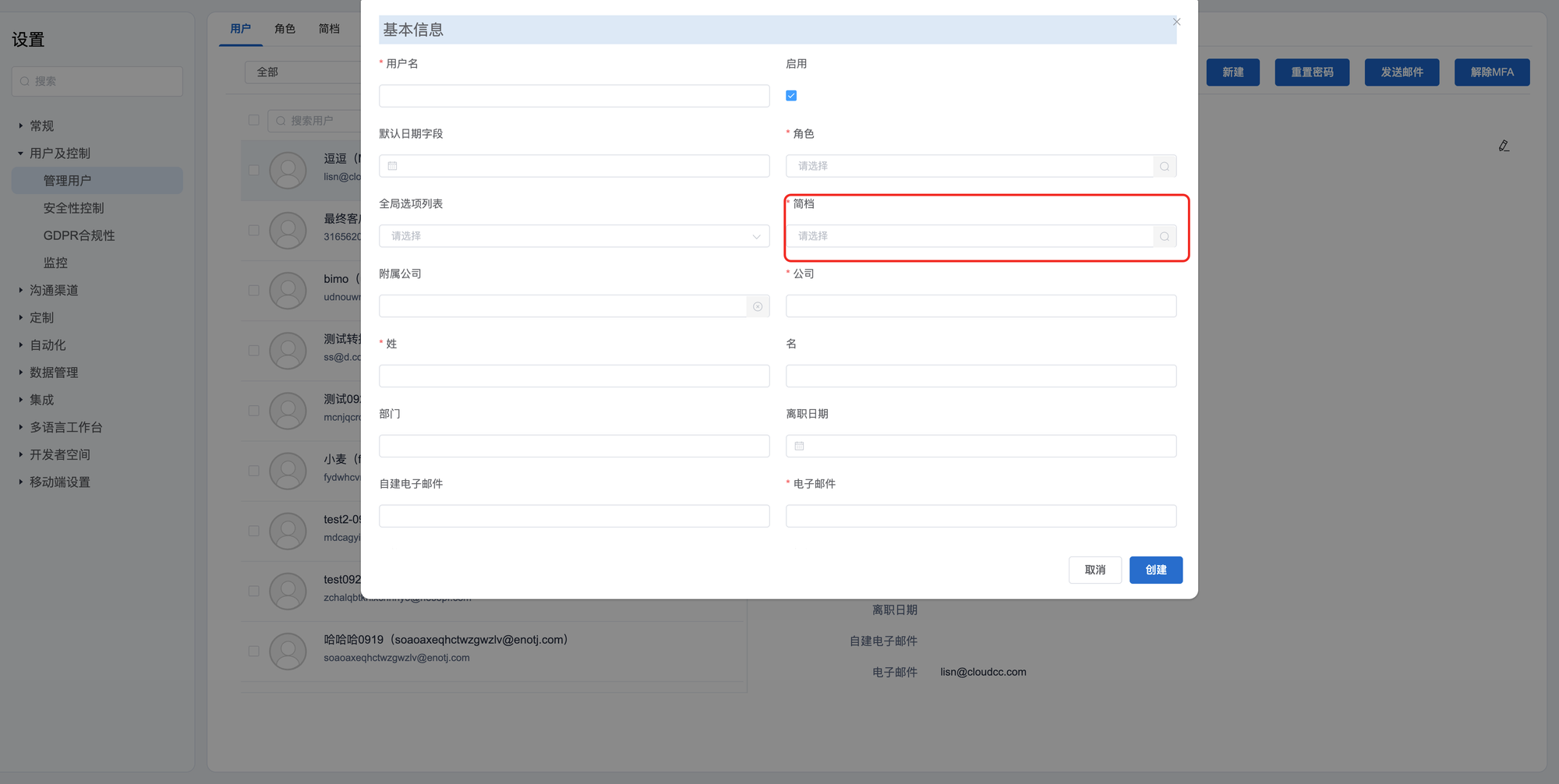Open the calendar in 默认日期字段 field
The image size is (1559, 784).
pyautogui.click(x=393, y=166)
